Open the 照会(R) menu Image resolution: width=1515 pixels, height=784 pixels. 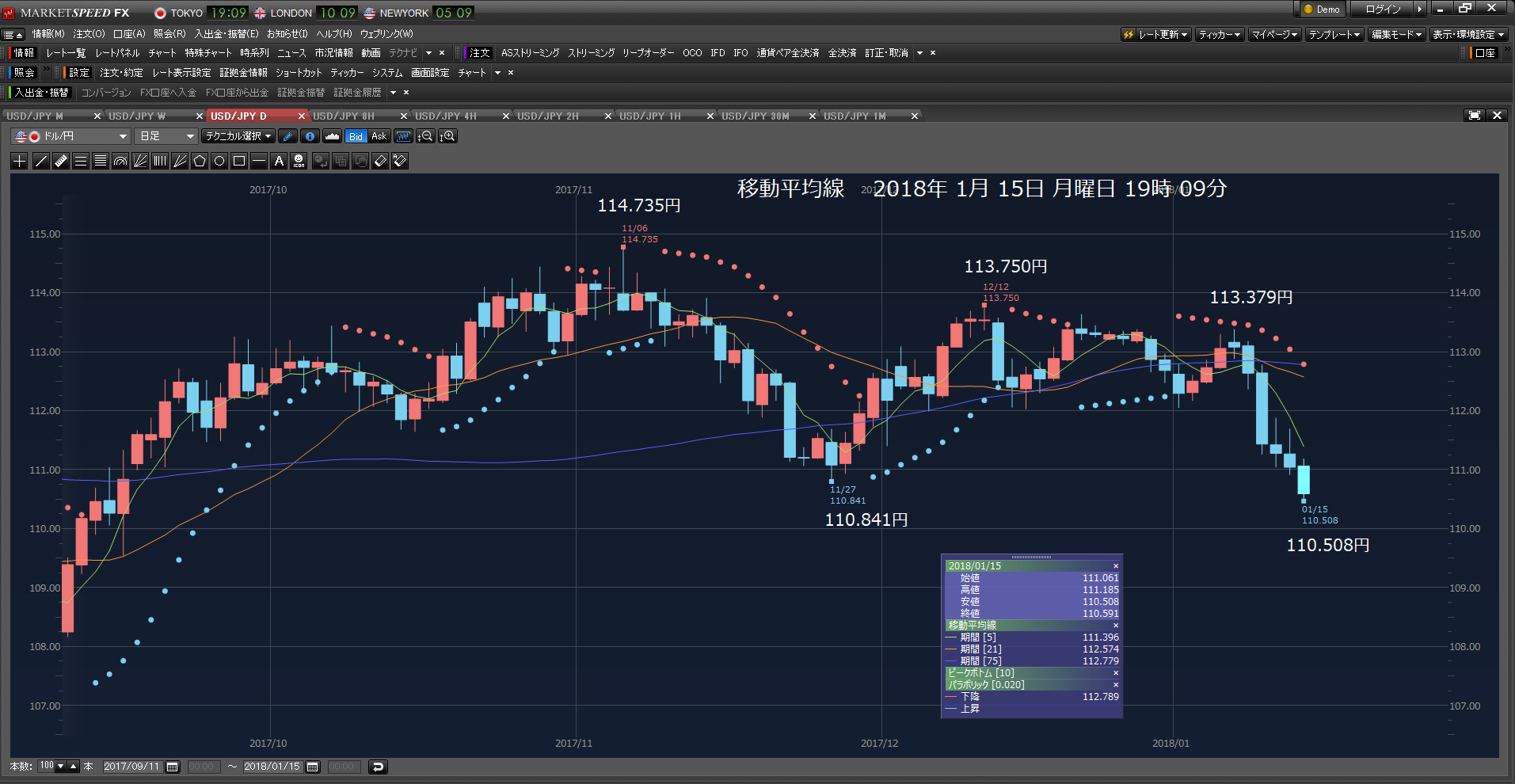tap(169, 34)
